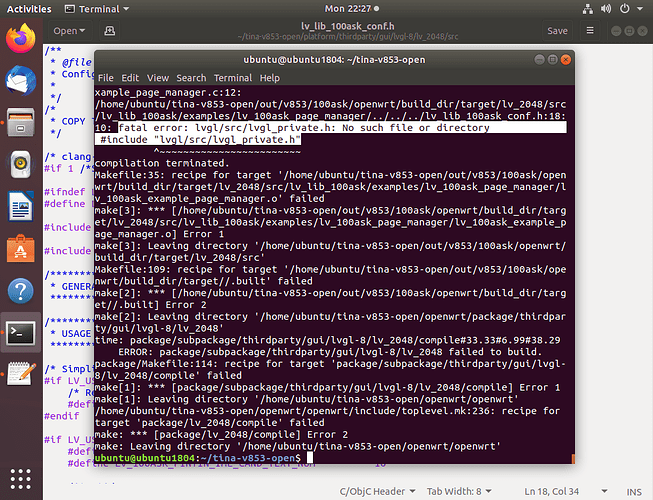Click the highlighted #include lvgl_private.h line
Viewport: 653px width, 500px height.
[198, 139]
